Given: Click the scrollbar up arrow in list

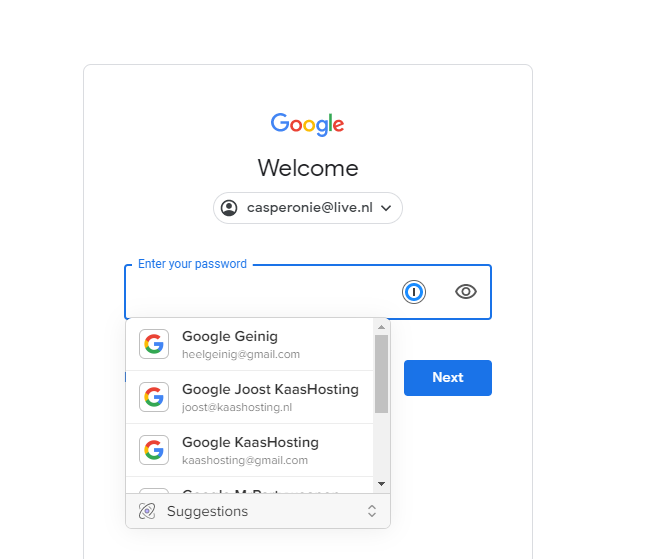Looking at the screenshot, I should 381,327.
